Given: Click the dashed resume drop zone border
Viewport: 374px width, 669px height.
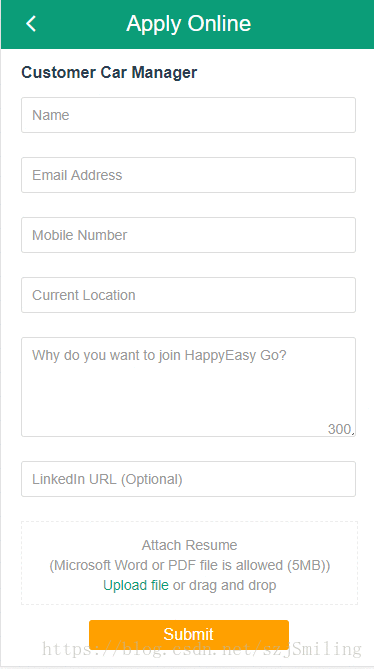Looking at the screenshot, I should point(189,521).
